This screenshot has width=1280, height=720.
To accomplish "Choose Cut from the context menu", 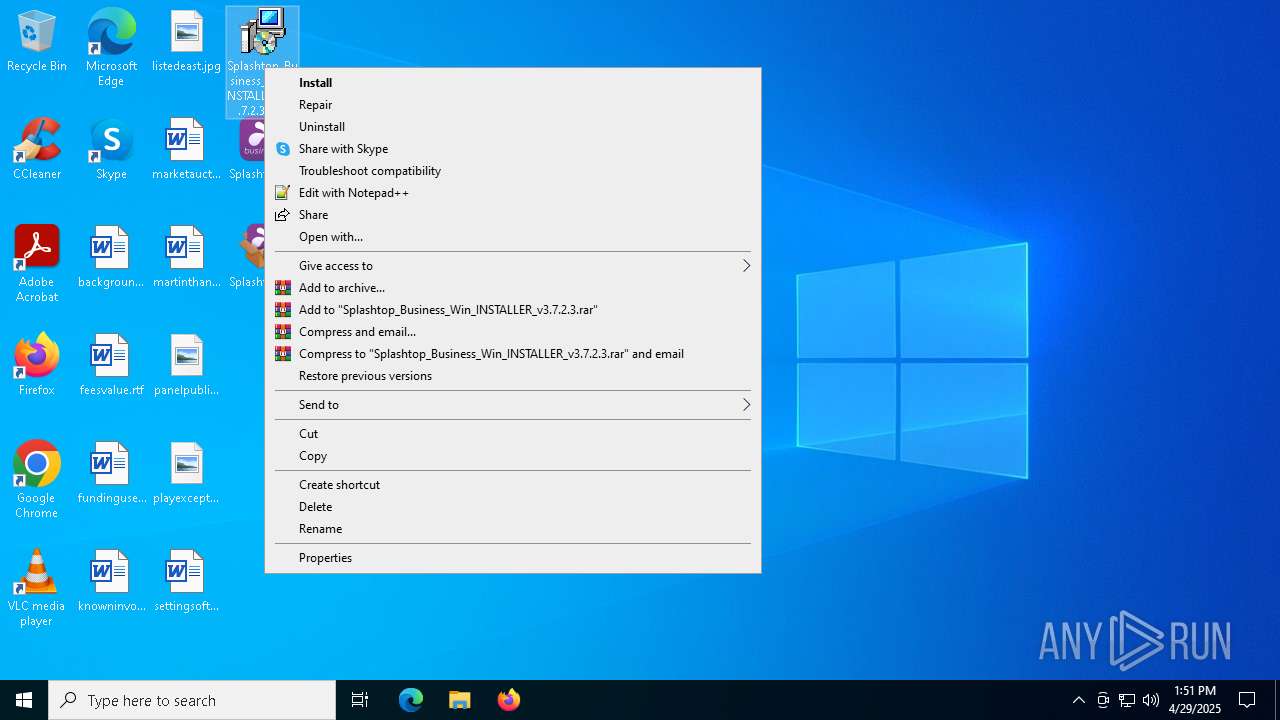I will pyautogui.click(x=513, y=434).
